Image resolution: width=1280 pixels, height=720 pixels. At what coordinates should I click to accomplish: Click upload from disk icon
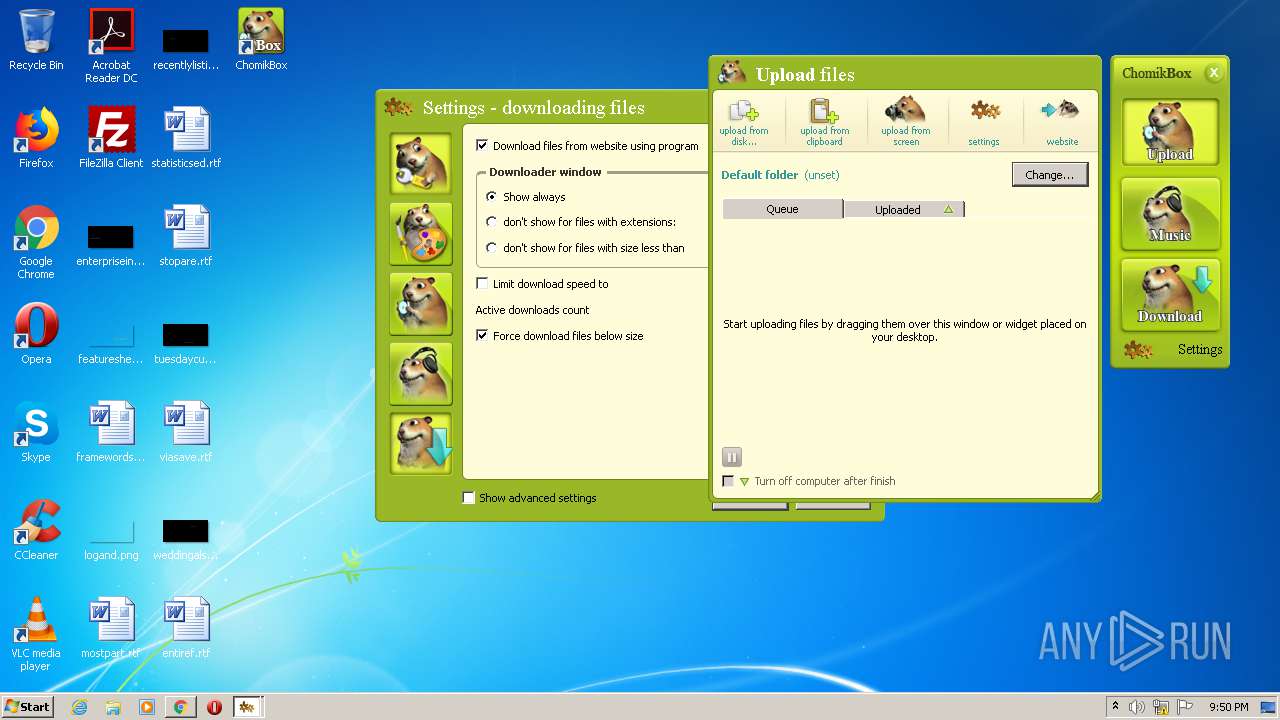pos(744,121)
